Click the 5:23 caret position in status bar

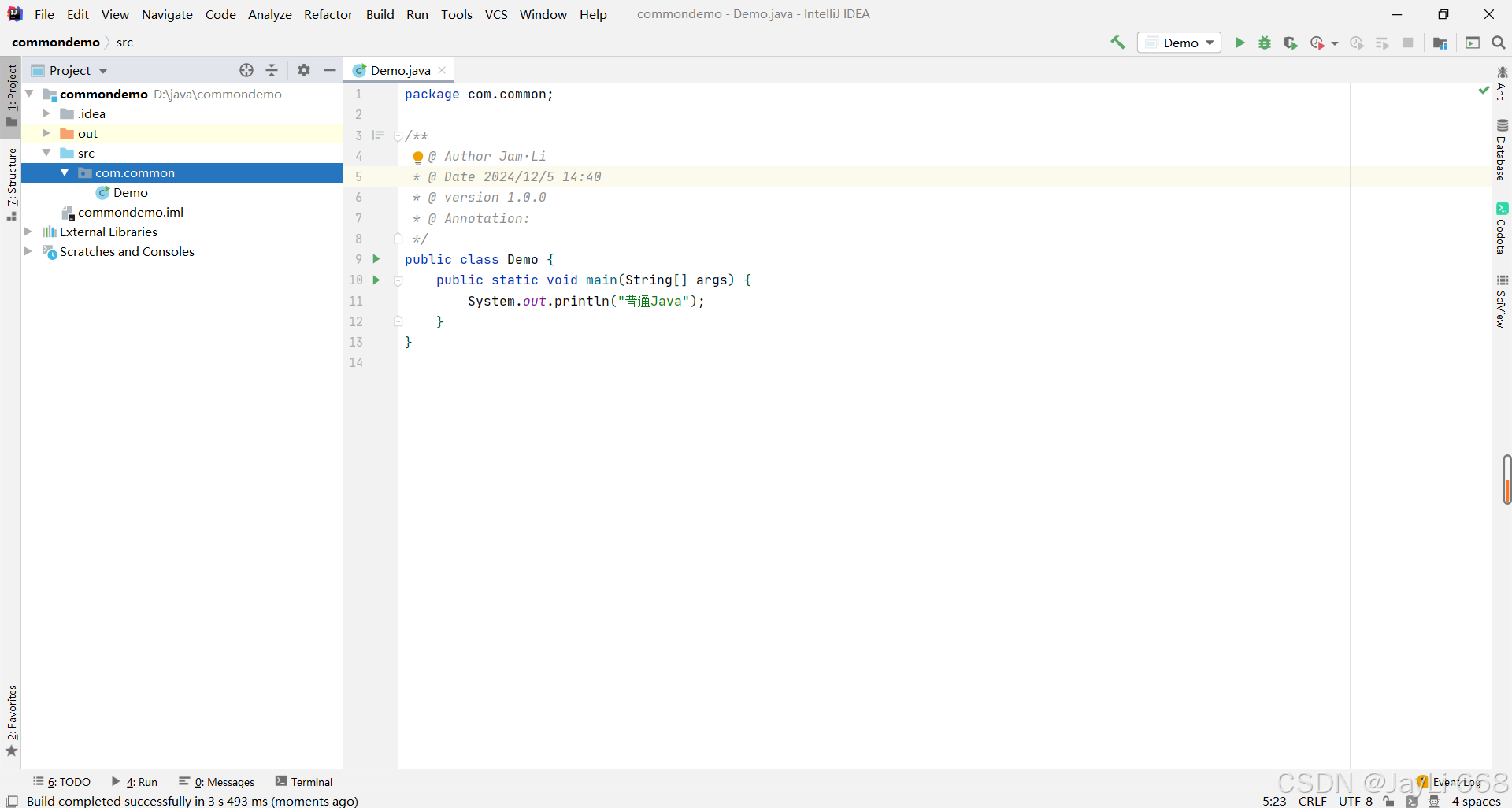[x=1274, y=801]
